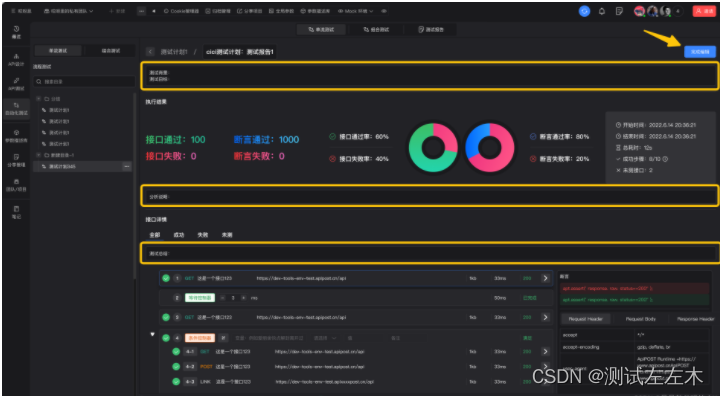Image resolution: width=720 pixels, height=396 pixels.
Task: Open API设计 in the left sidebar
Action: 16,60
